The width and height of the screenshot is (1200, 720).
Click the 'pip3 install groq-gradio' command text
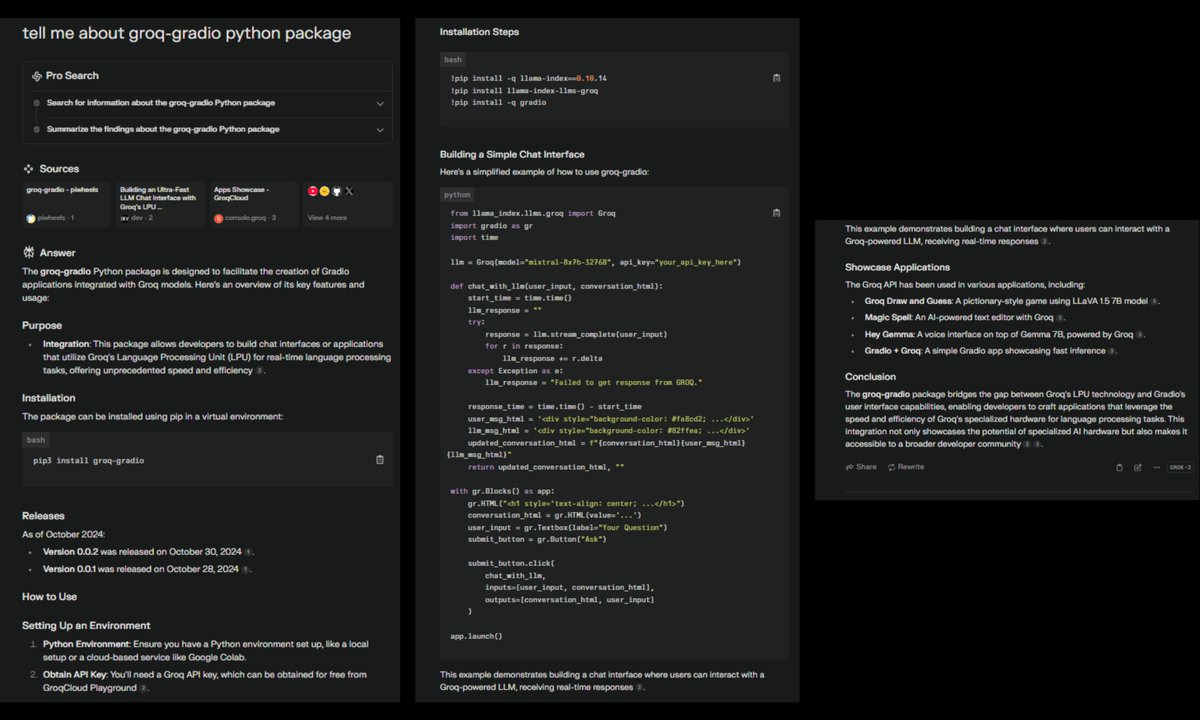click(x=89, y=461)
